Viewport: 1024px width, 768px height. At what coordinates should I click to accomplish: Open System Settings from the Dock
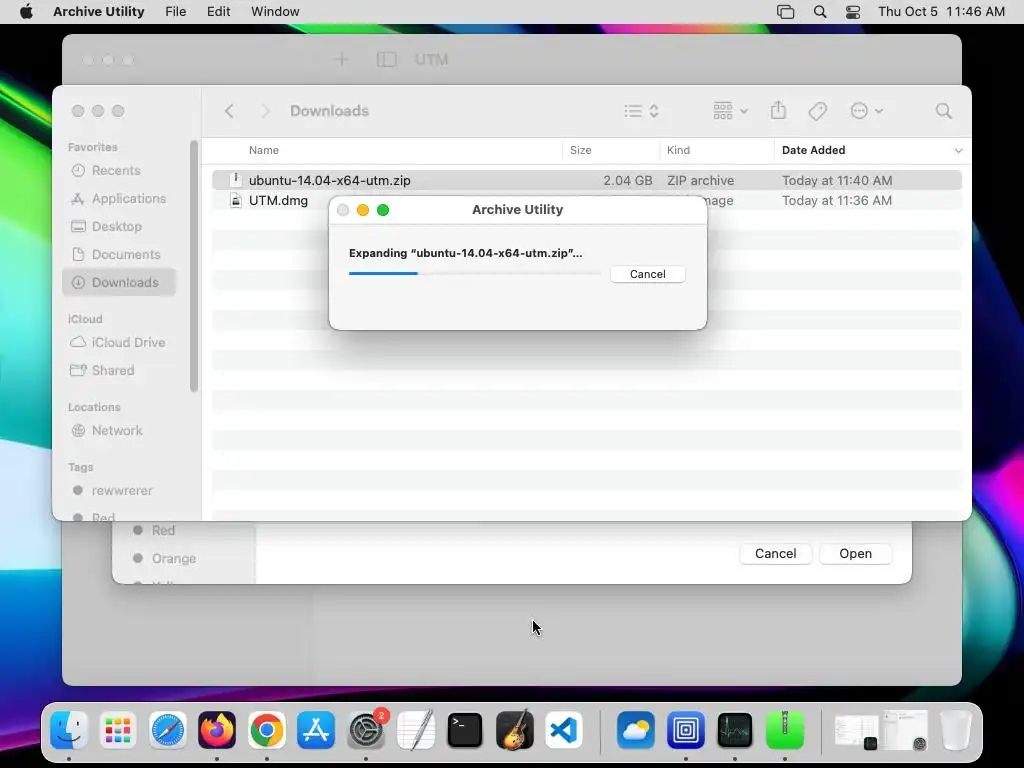pos(366,730)
